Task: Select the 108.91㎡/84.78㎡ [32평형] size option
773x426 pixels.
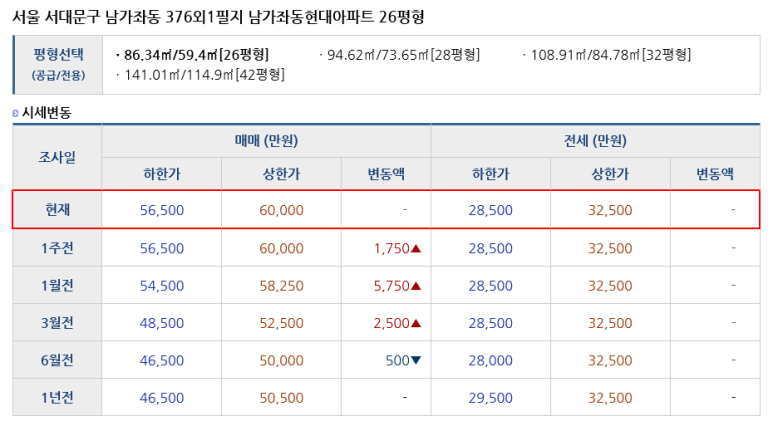Action: [611, 55]
